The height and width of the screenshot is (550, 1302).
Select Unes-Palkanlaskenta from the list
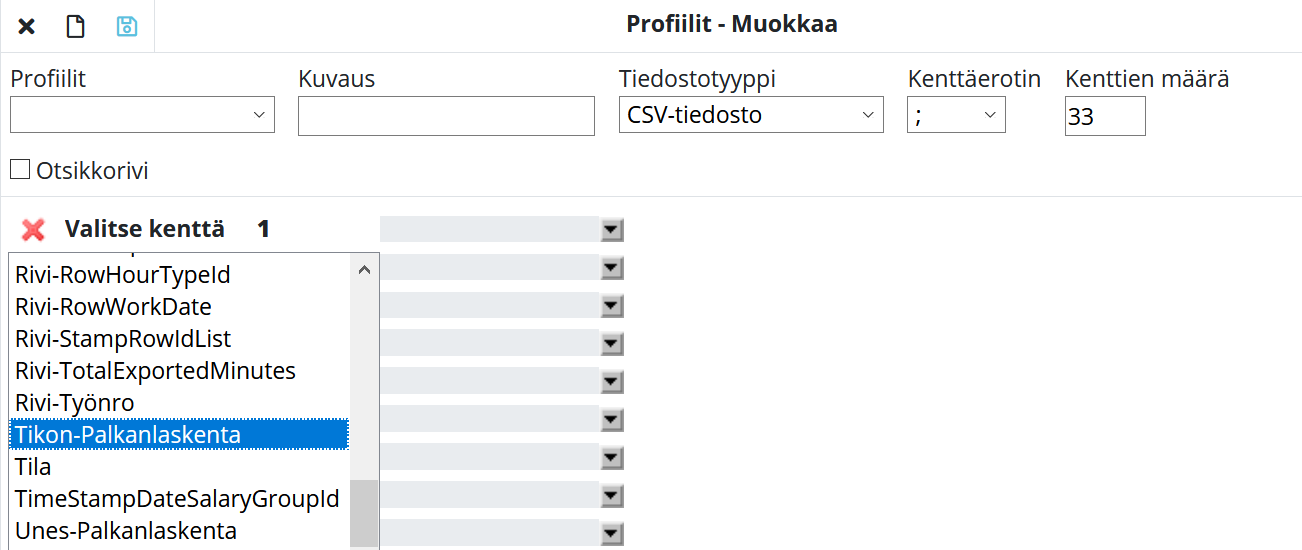[x=126, y=530]
